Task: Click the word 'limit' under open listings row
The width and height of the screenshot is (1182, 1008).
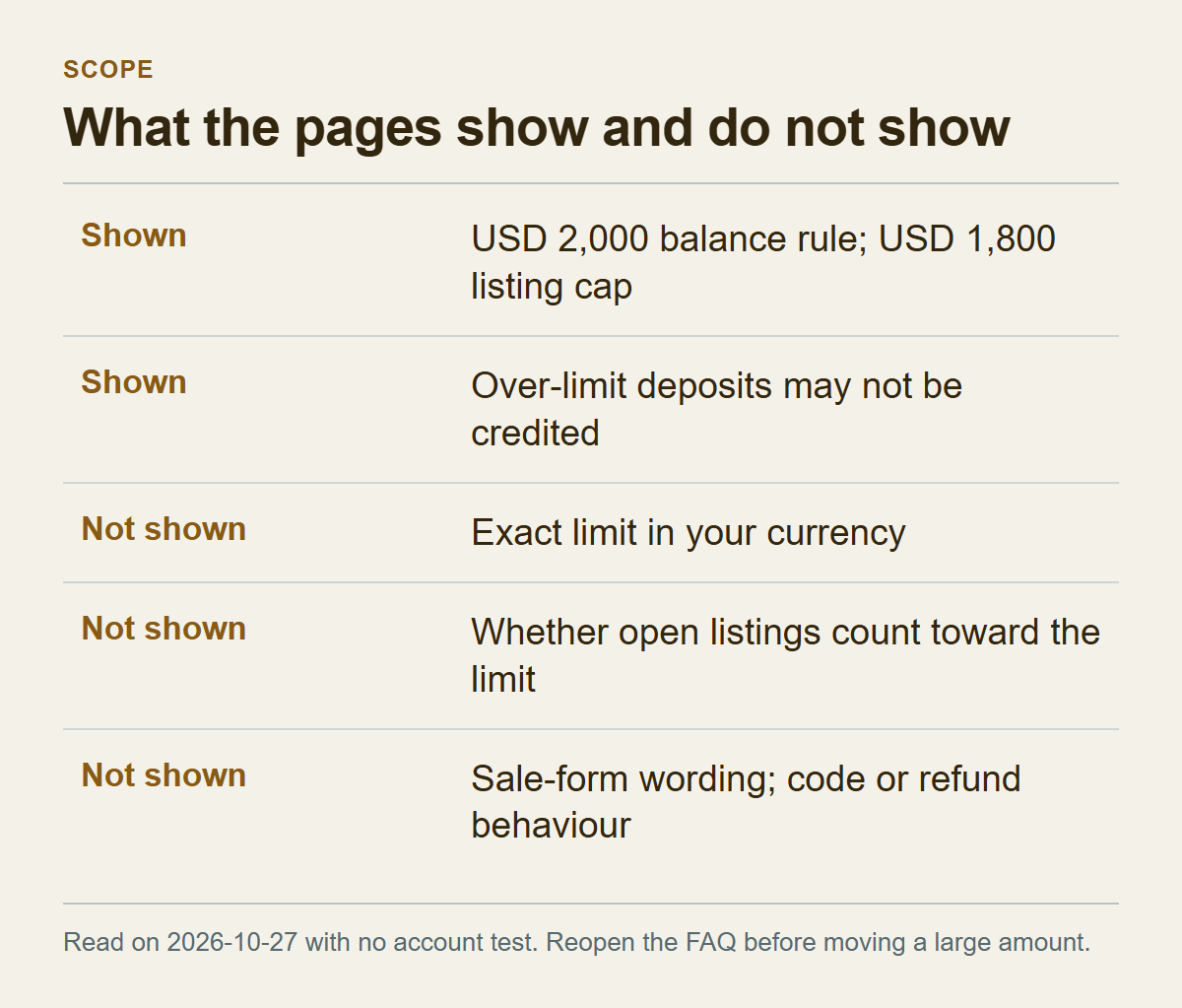Action: click(503, 679)
